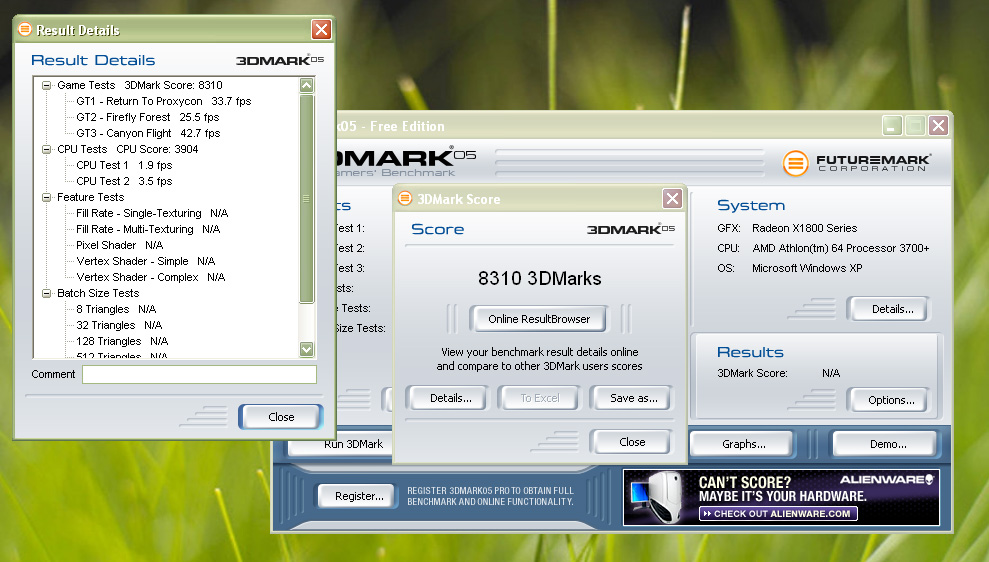The height and width of the screenshot is (562, 989).
Task: Select CPU Test 1 row
Action: pyautogui.click(x=124, y=165)
